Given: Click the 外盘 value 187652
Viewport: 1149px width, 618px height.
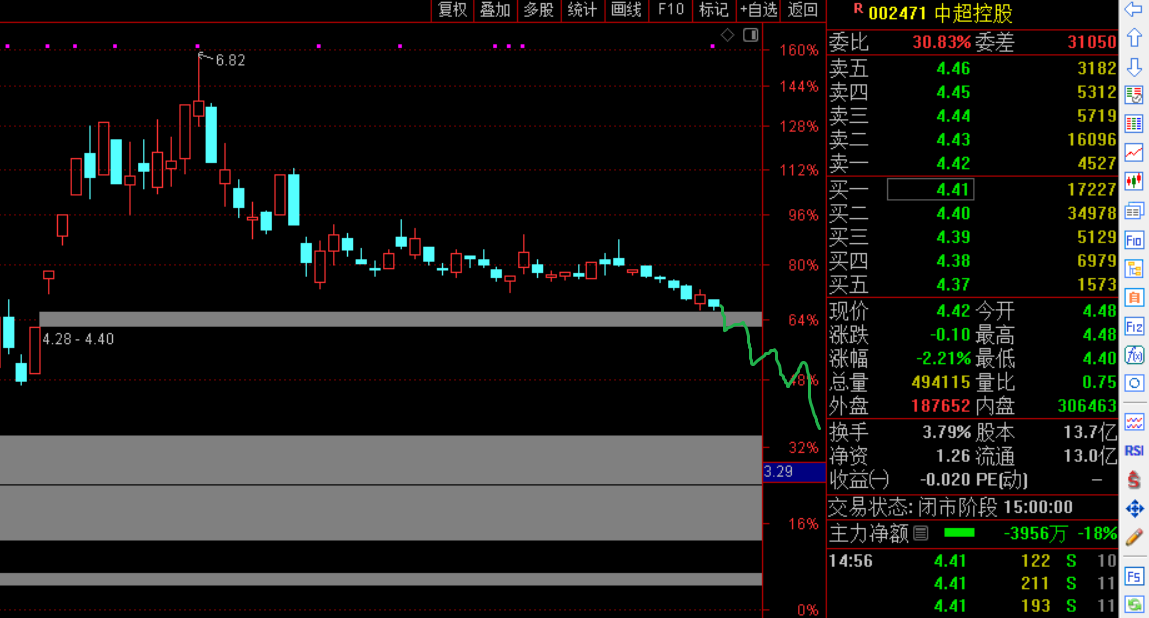Looking at the screenshot, I should [941, 406].
